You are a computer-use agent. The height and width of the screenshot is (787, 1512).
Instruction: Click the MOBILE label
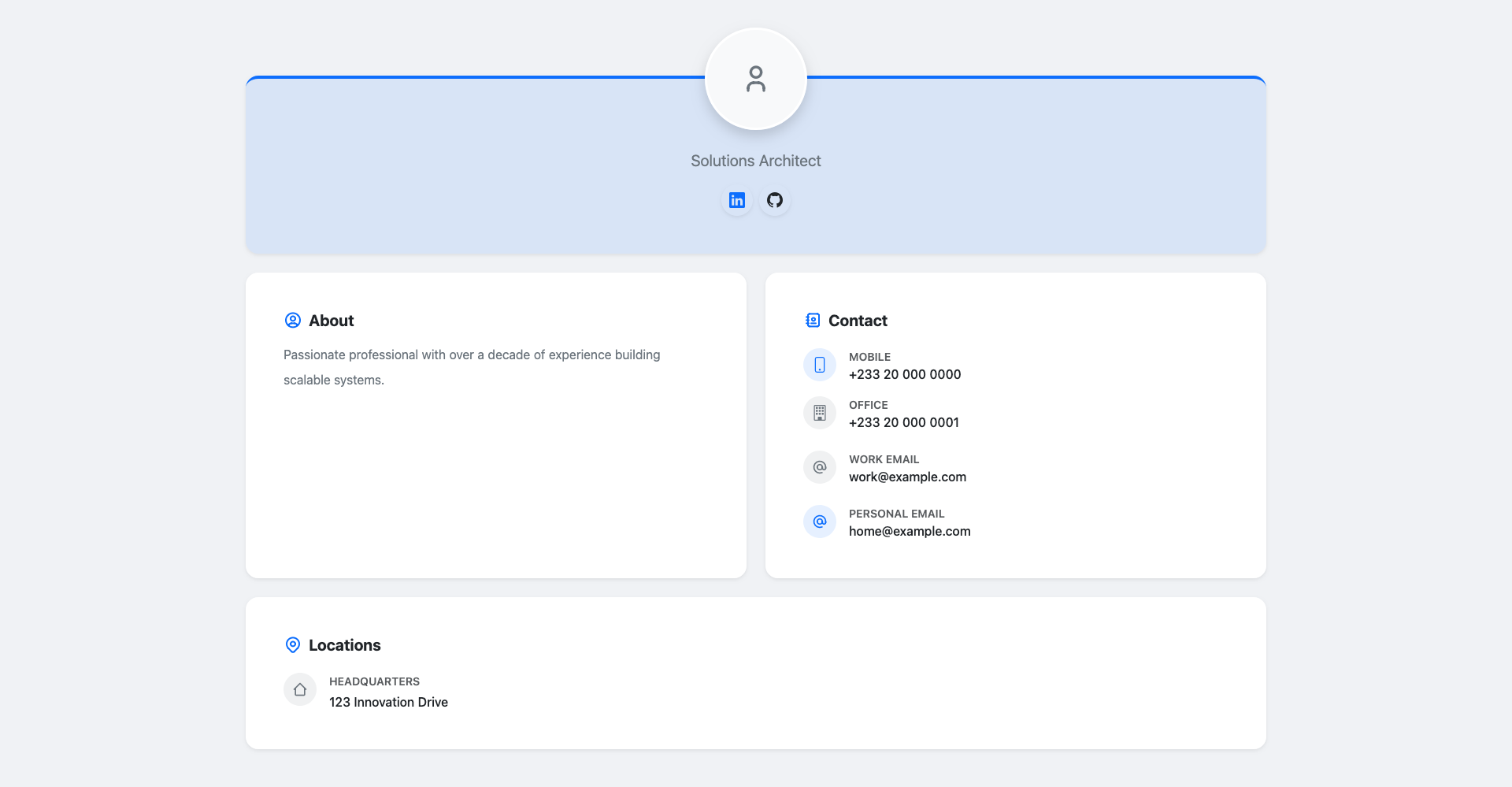(869, 357)
